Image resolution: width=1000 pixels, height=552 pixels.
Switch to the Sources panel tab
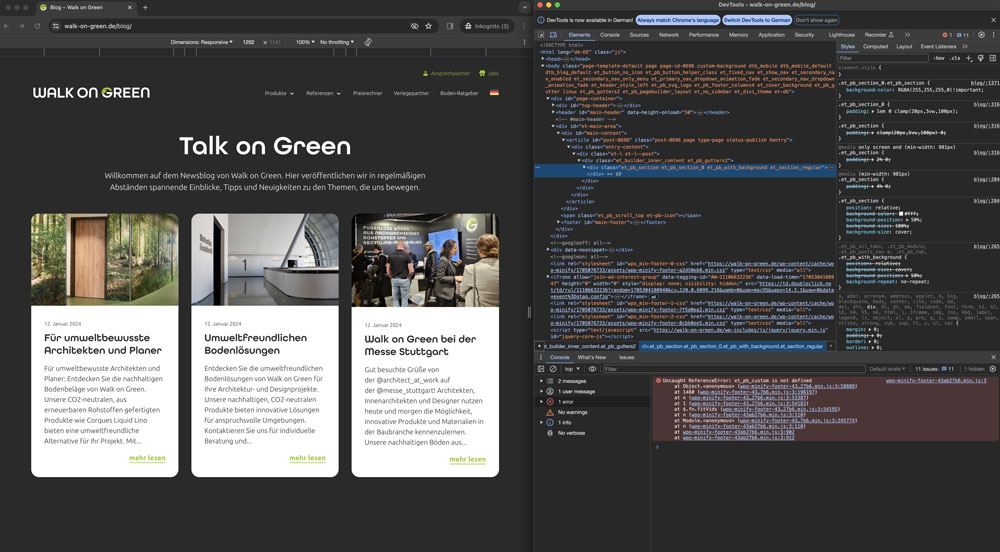tap(639, 35)
